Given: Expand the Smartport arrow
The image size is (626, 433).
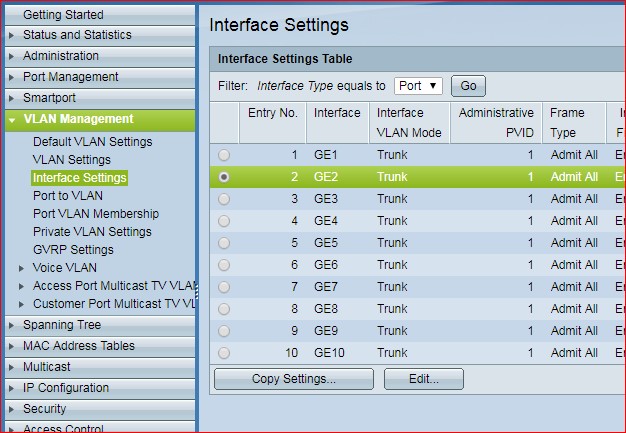Looking at the screenshot, I should tap(12, 98).
